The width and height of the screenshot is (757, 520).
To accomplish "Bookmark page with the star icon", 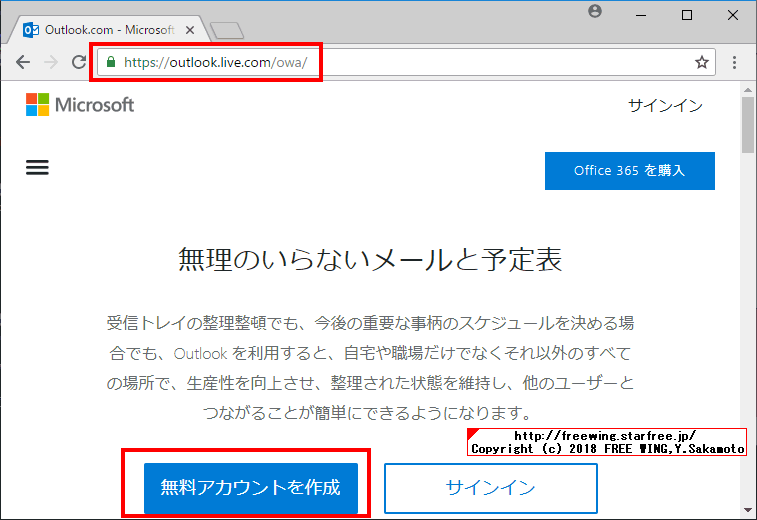I will (x=701, y=62).
